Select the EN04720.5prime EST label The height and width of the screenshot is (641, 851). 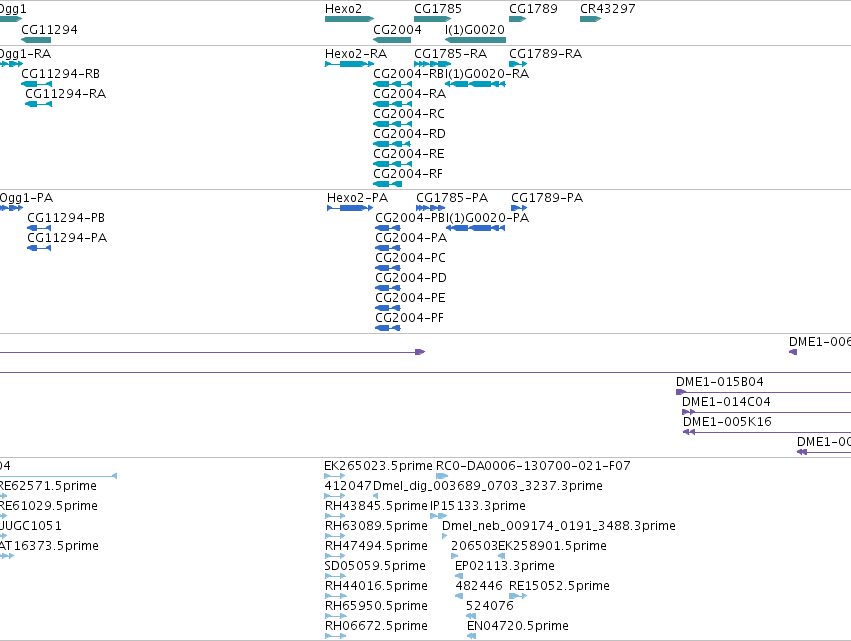click(518, 626)
